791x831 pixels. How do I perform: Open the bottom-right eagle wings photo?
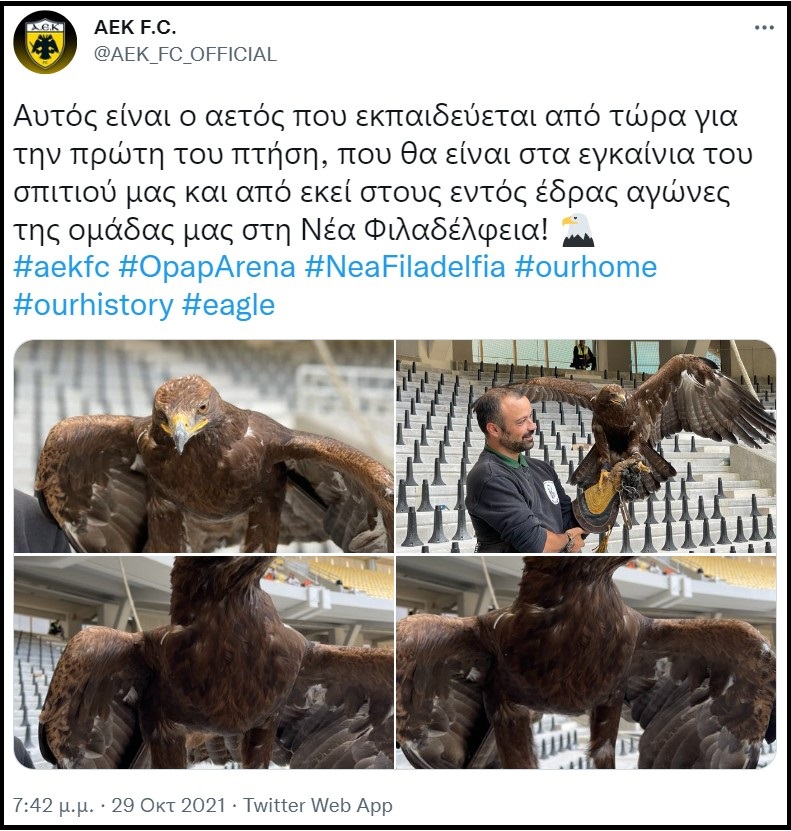coord(586,662)
